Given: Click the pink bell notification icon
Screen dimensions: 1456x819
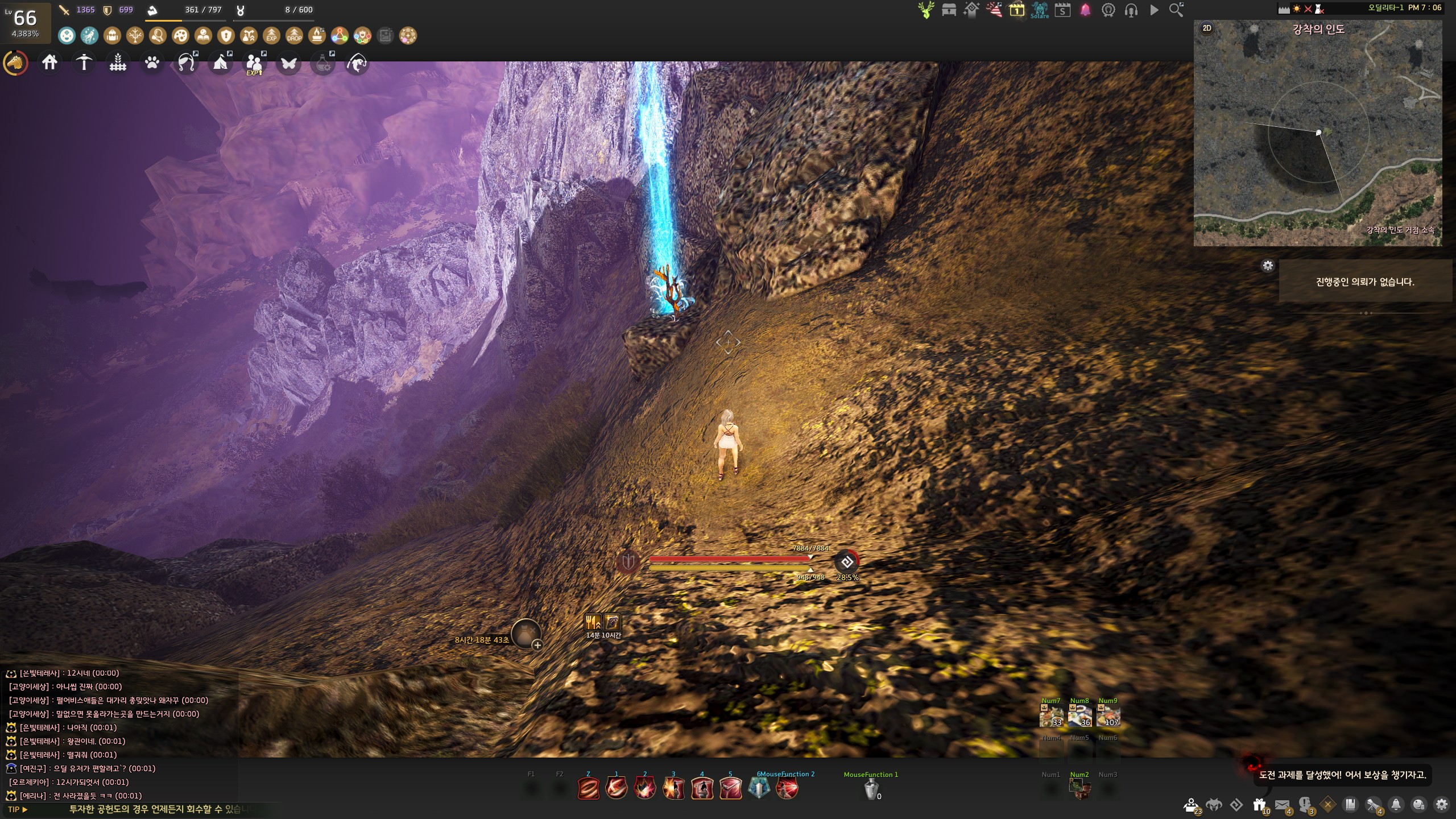Looking at the screenshot, I should point(1085,10).
